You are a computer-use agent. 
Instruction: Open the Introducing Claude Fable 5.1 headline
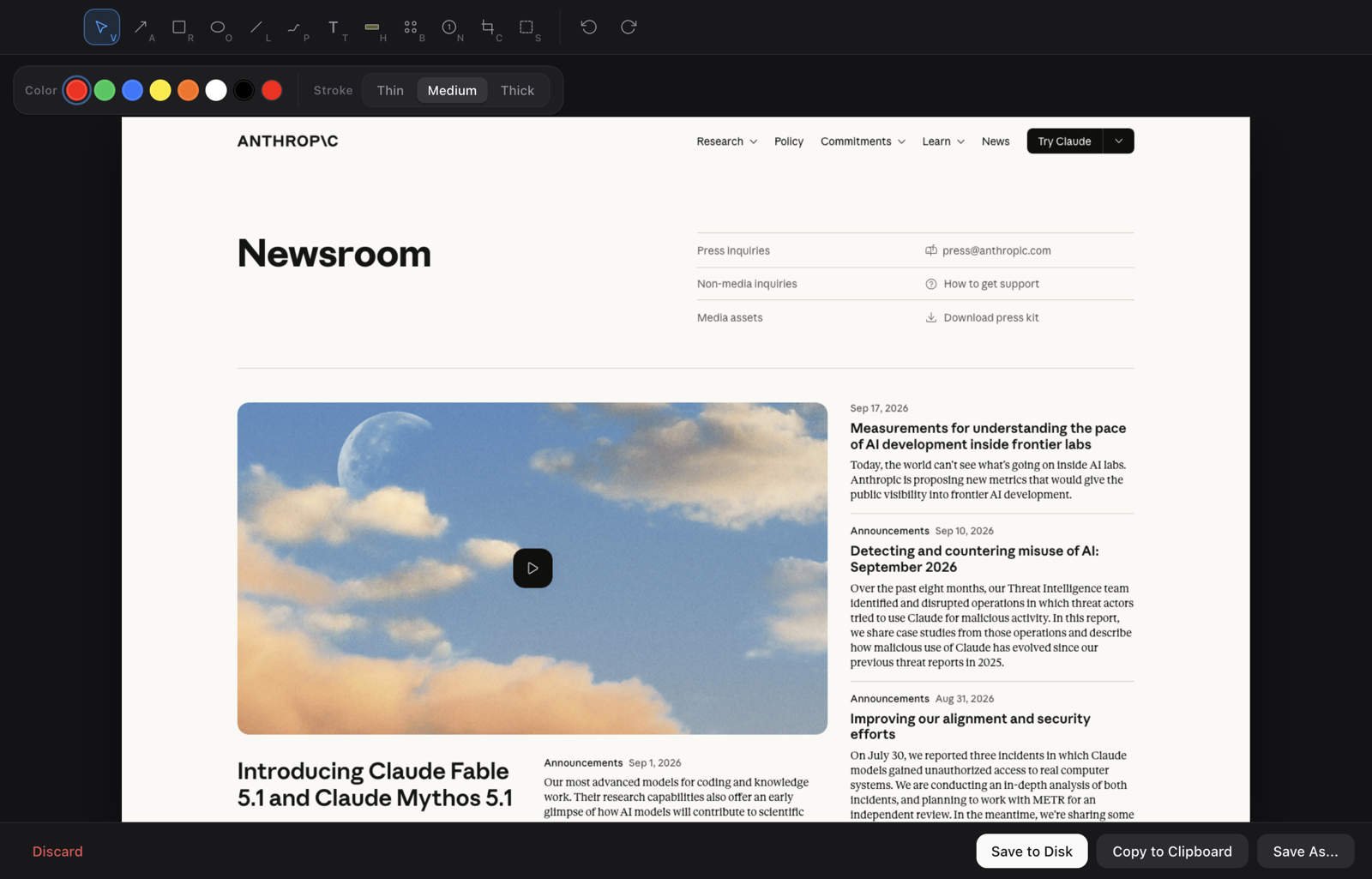pyautogui.click(x=375, y=785)
